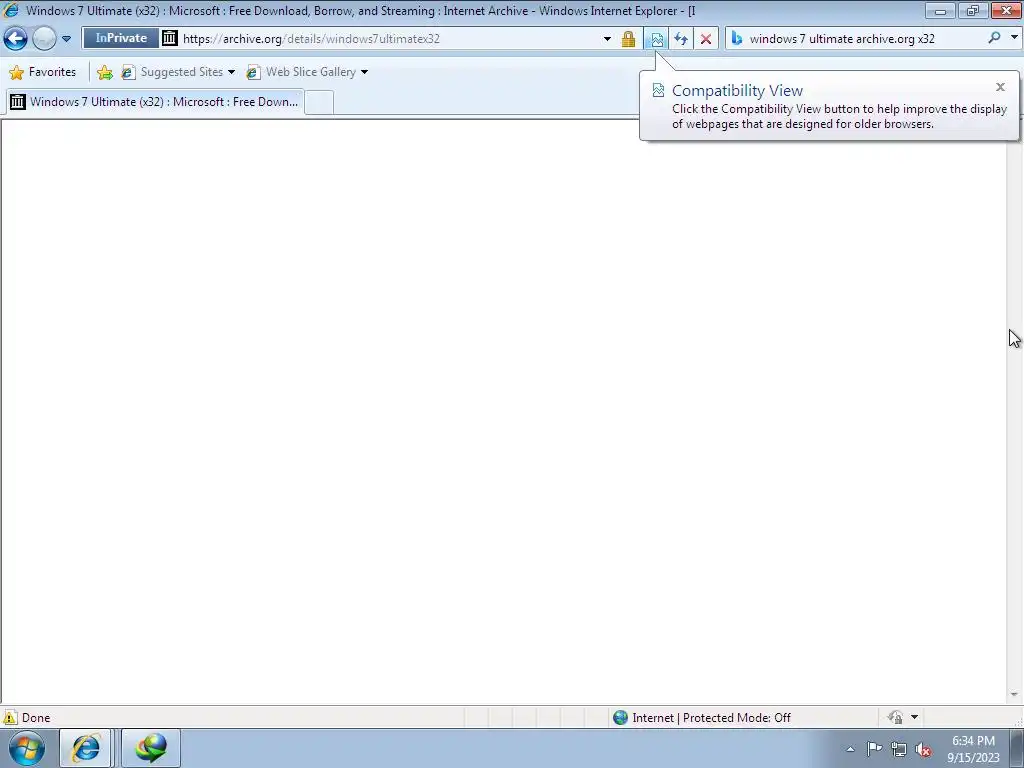Focus the search box with windows 7 query
This screenshot has height=768, width=1024.
click(863, 39)
